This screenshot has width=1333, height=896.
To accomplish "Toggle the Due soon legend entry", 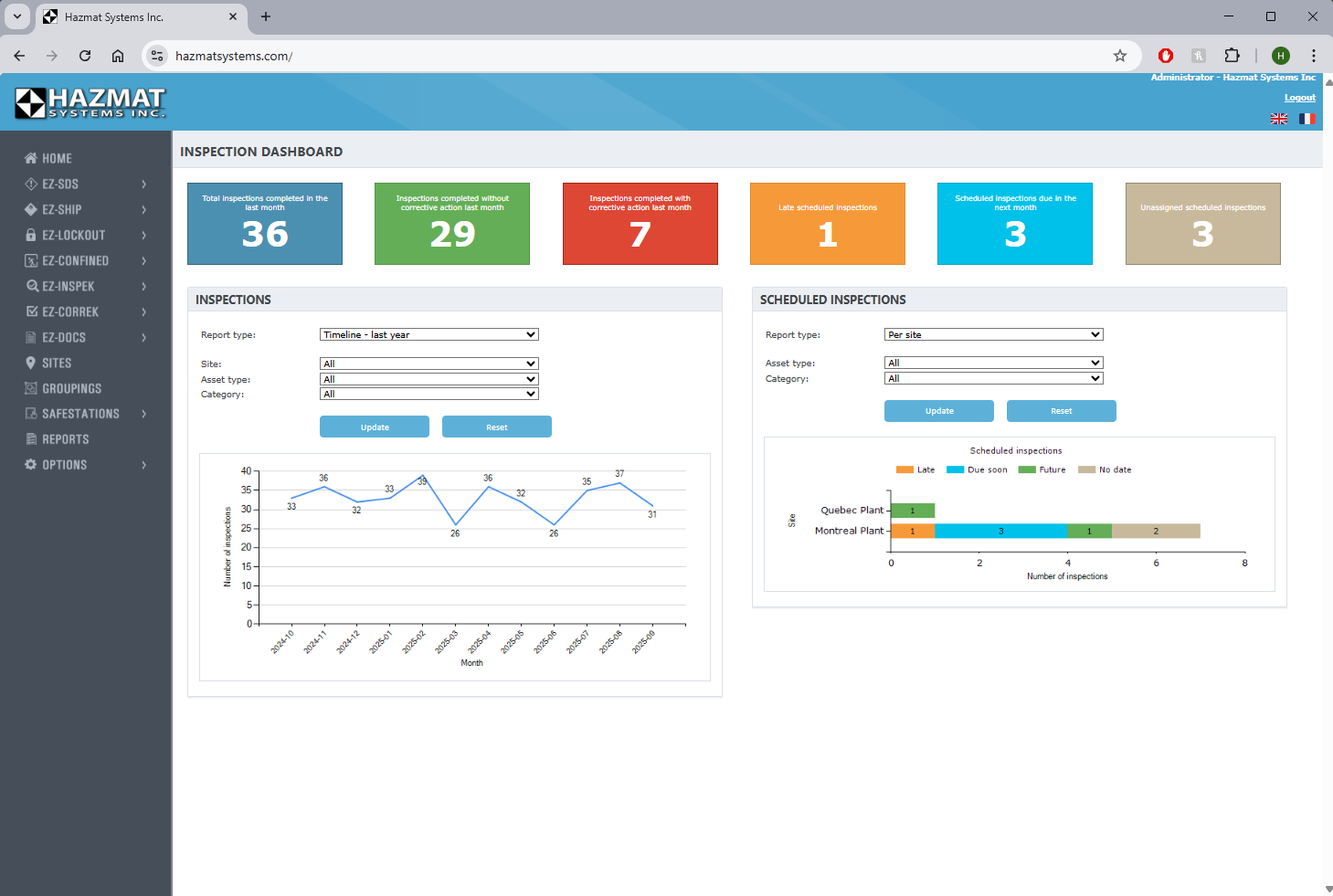I will [x=977, y=469].
